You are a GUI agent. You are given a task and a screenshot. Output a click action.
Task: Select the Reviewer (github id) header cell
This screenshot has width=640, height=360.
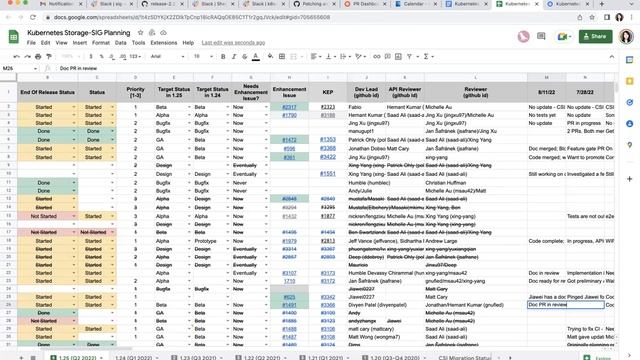[x=476, y=92]
